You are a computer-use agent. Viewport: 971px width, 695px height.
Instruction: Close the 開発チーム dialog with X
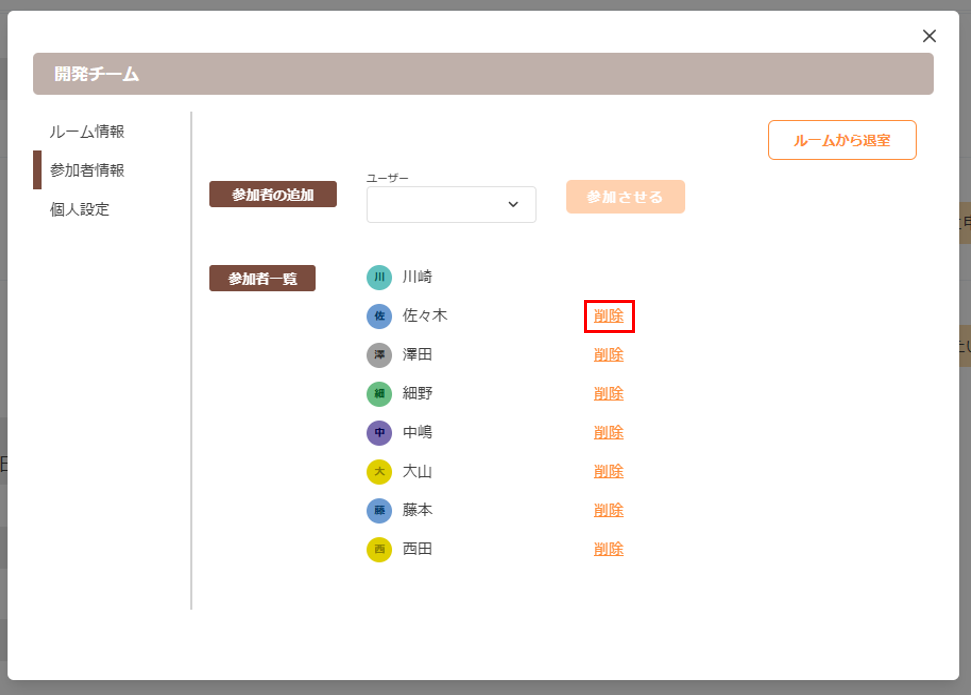[929, 36]
